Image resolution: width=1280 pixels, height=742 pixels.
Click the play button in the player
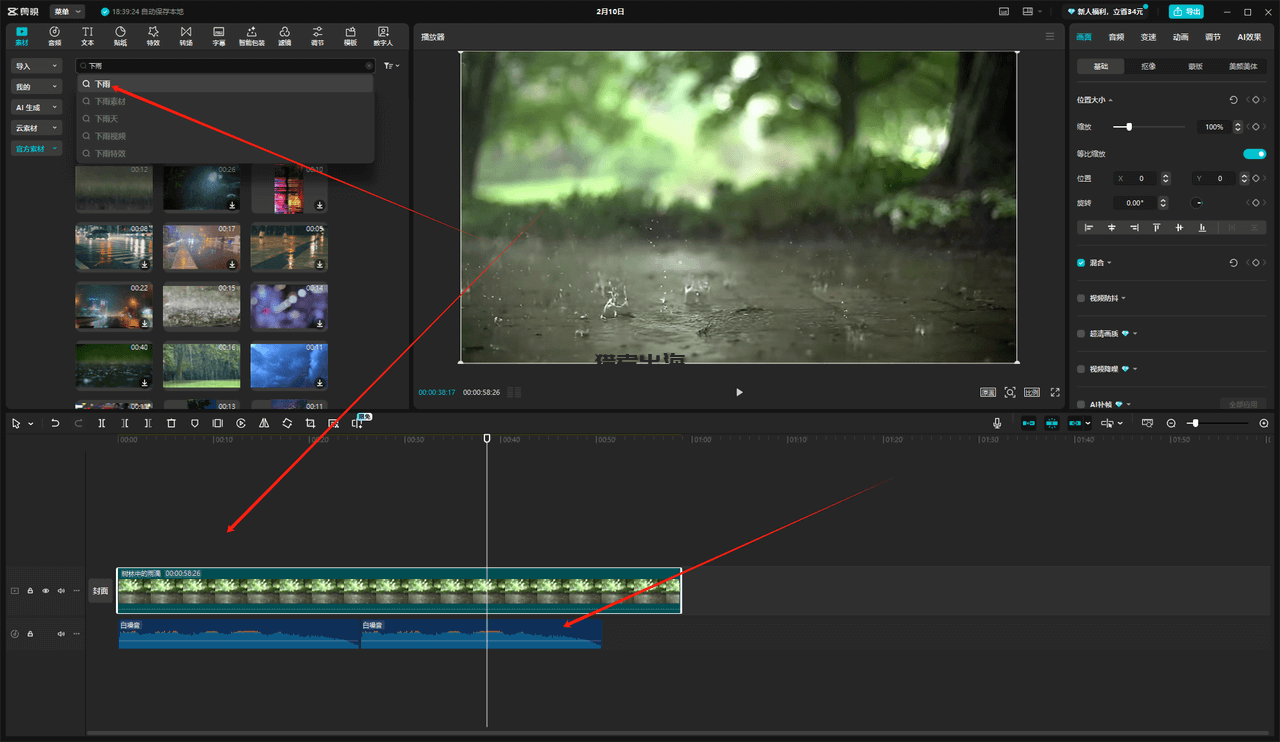coord(739,392)
